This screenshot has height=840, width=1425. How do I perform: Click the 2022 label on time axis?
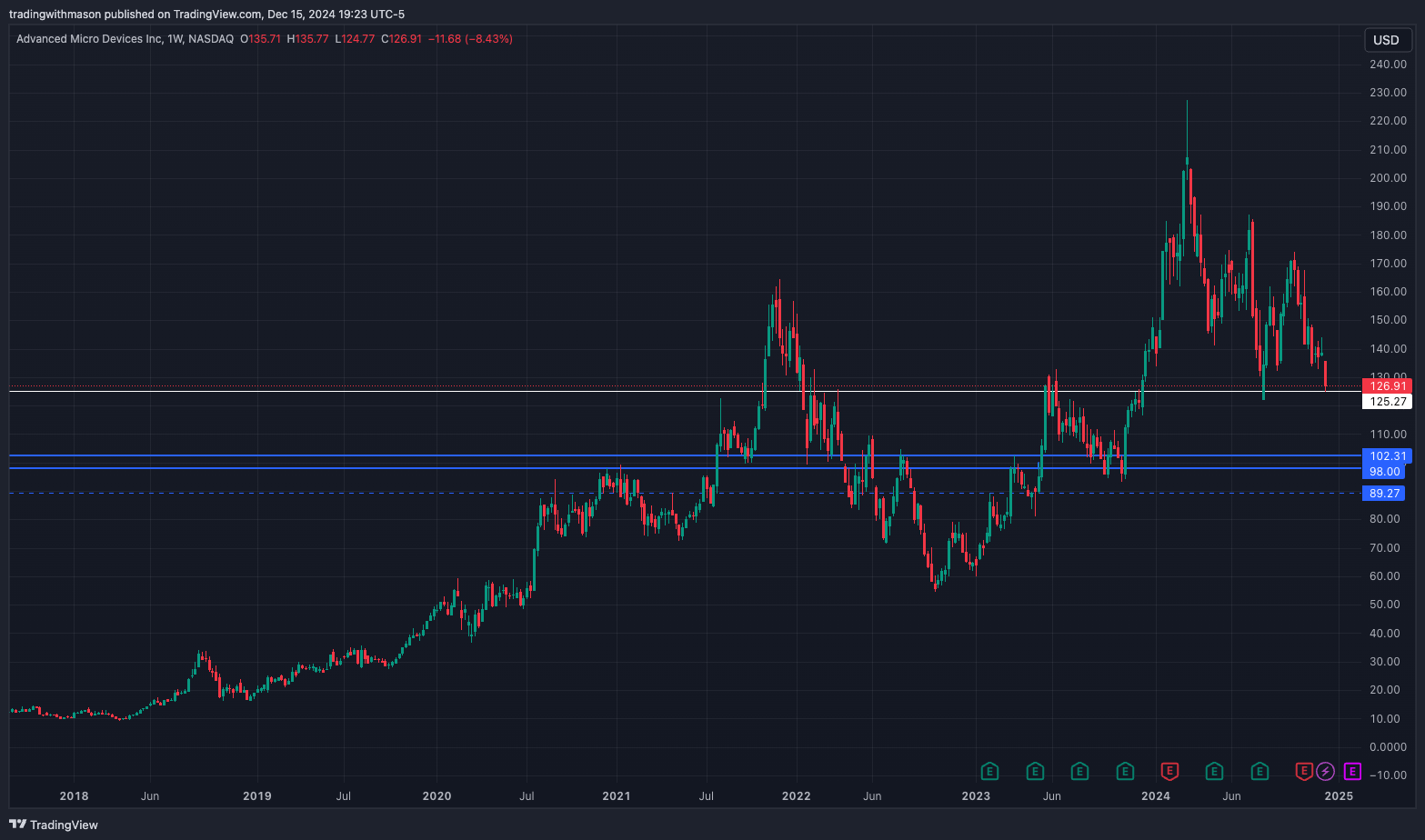[796, 796]
